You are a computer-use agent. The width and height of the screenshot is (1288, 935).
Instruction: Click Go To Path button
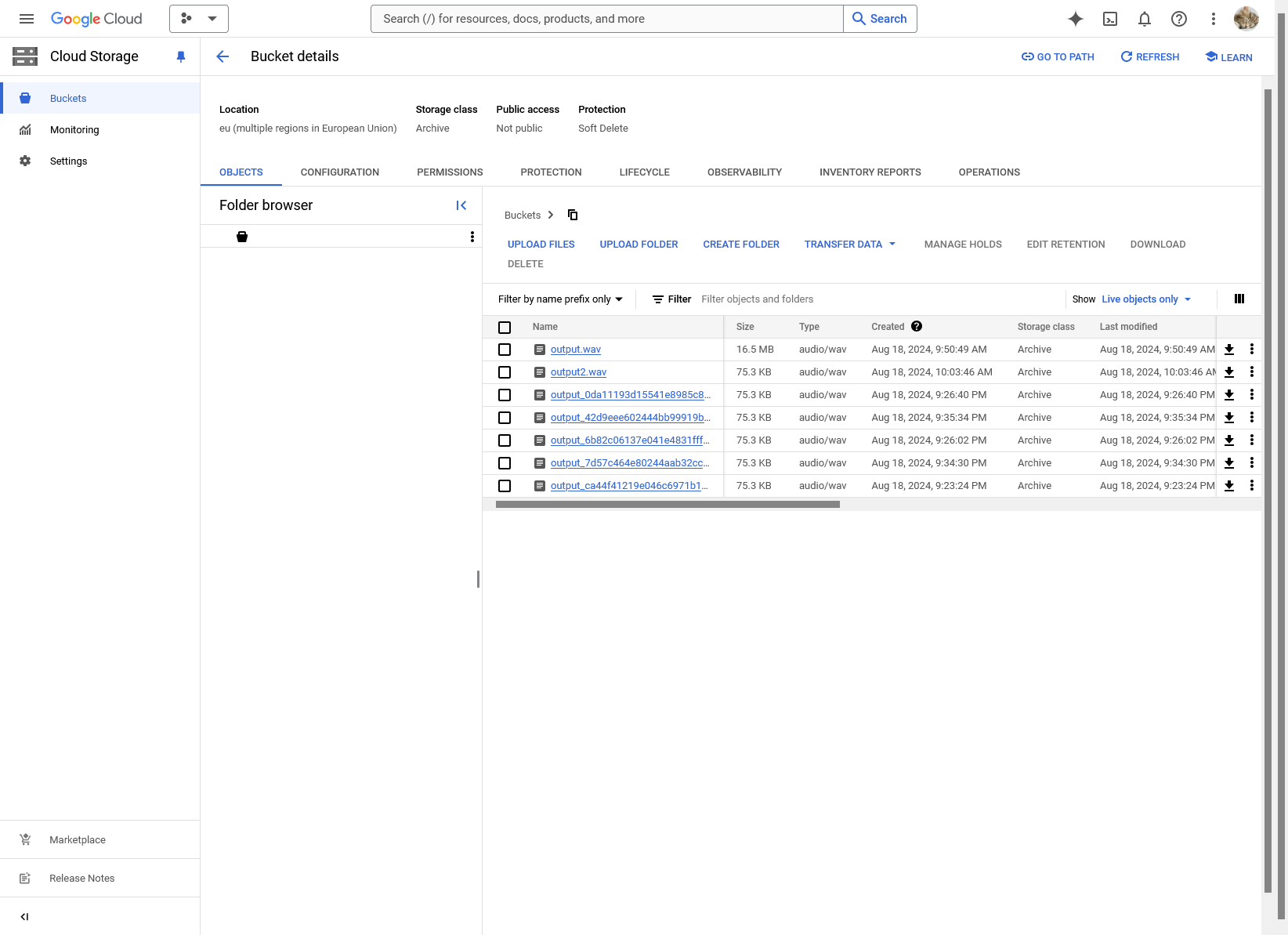[1058, 56]
